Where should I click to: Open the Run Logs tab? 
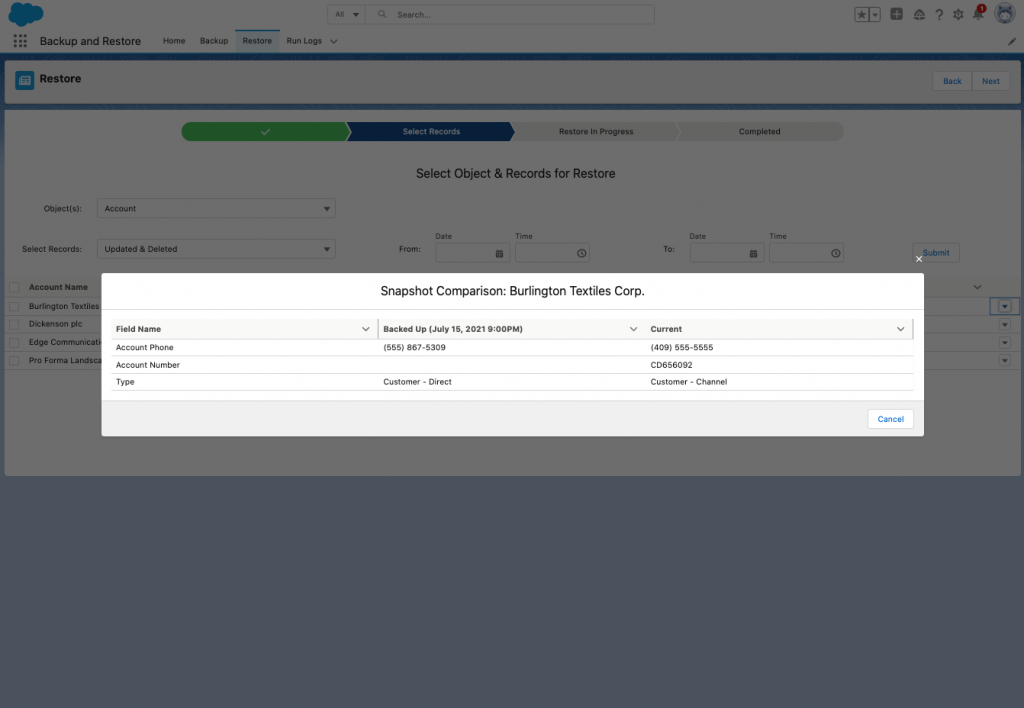(x=304, y=40)
